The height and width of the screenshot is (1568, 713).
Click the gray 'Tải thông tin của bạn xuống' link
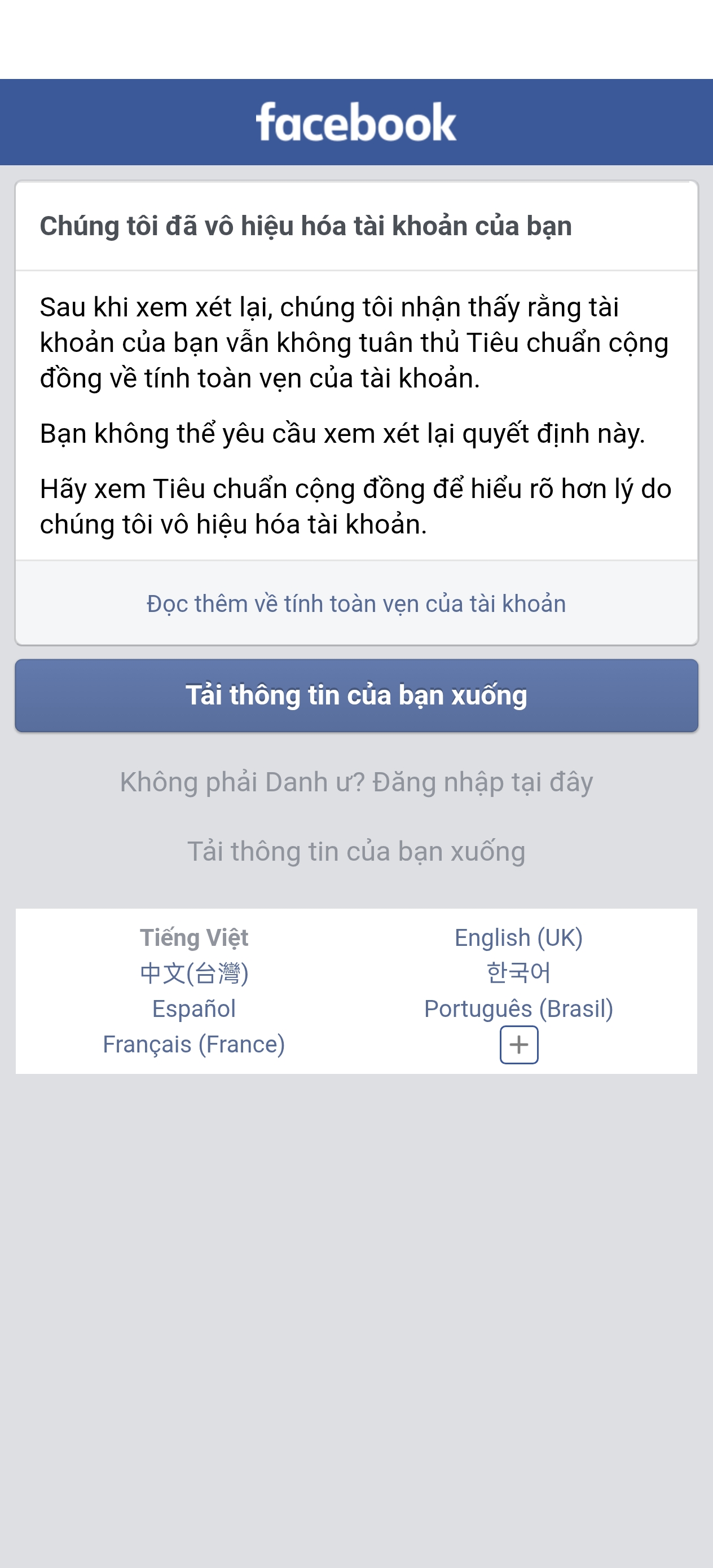coord(356,852)
